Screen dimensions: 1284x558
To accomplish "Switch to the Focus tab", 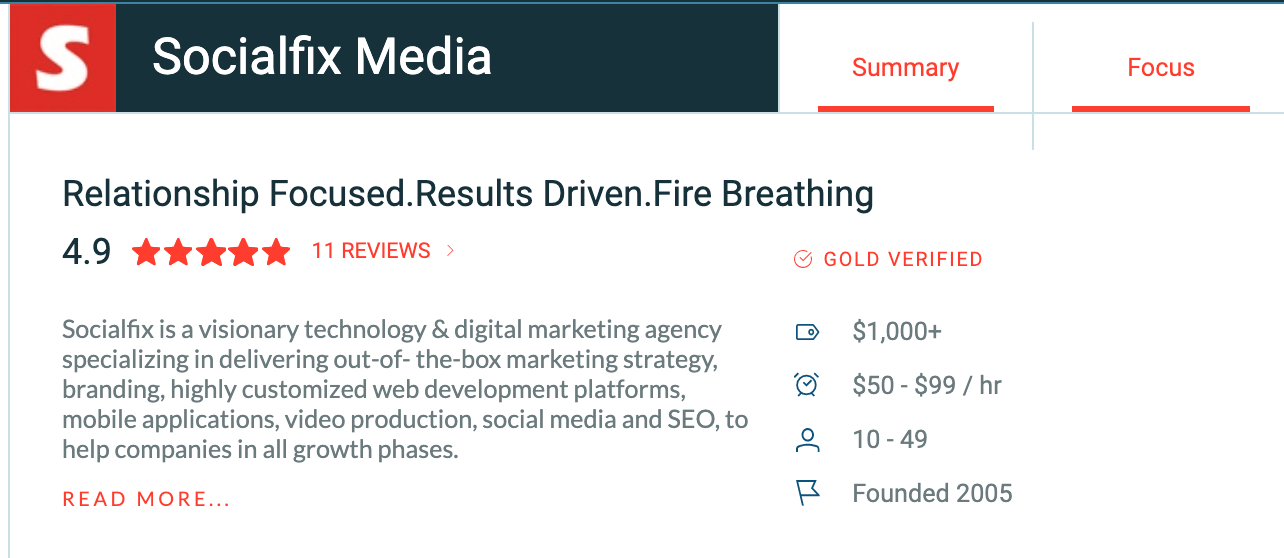I will coord(1161,68).
